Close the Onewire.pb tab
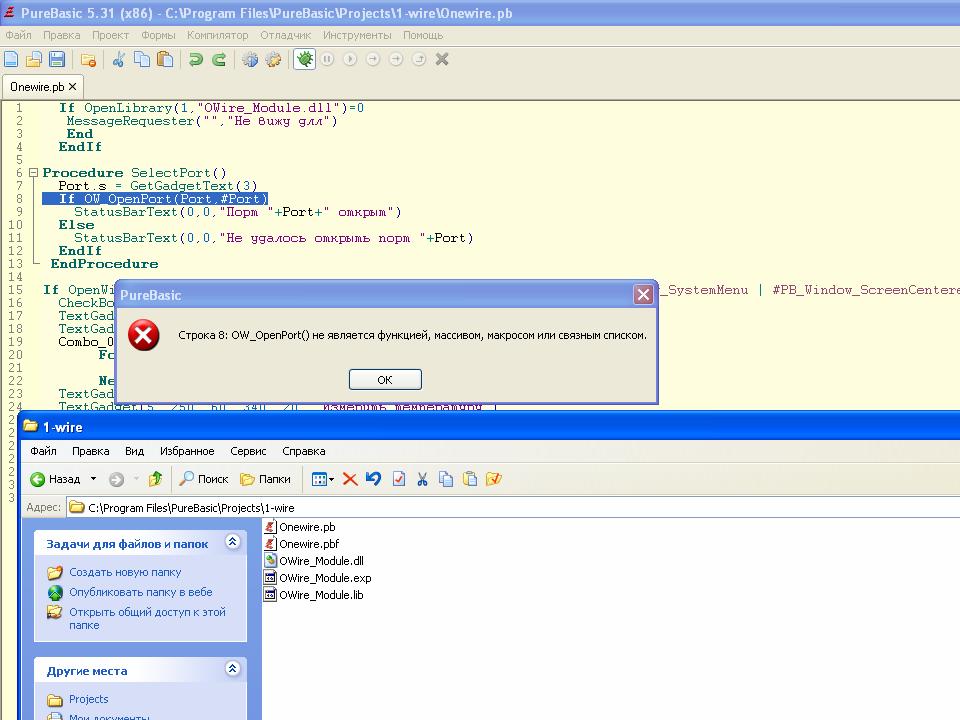960x720 pixels. pos(73,87)
